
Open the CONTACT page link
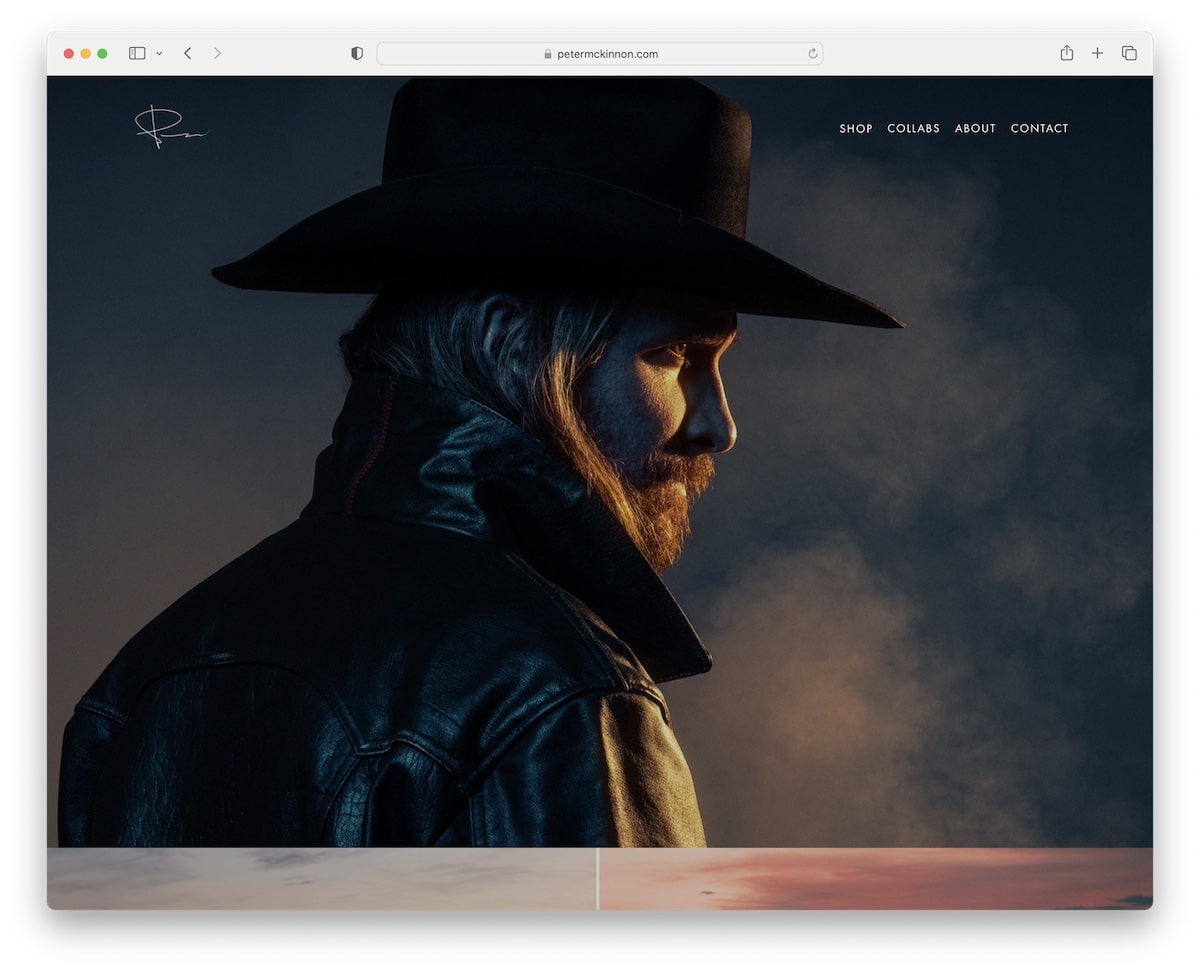point(1039,128)
